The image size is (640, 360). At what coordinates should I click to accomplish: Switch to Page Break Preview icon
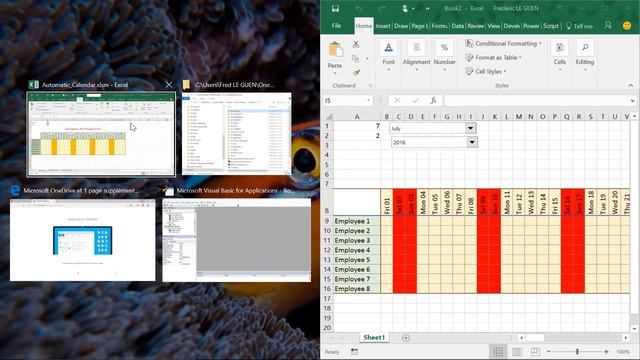[x=535, y=351]
